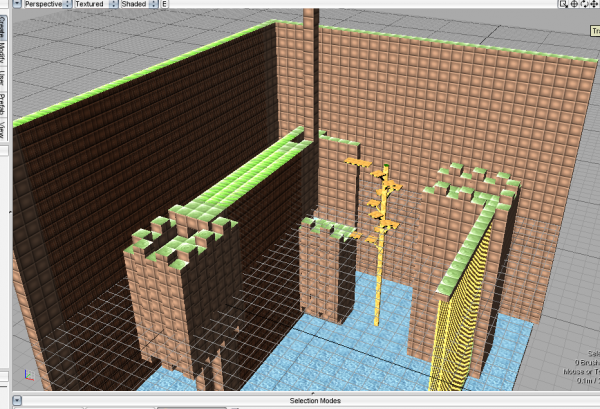Open the User side tab
This screenshot has width=600, height=409.
pos(4,77)
